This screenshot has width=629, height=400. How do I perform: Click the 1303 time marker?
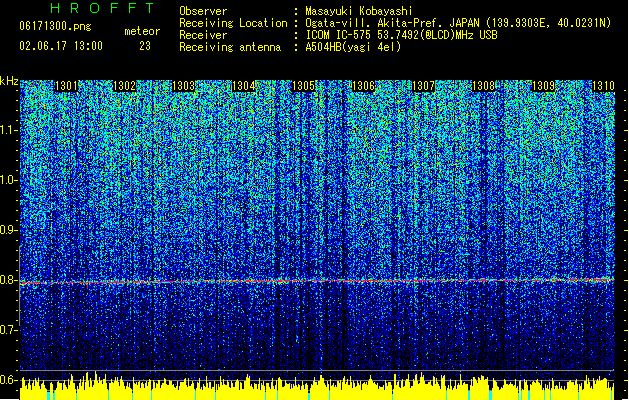[x=183, y=86]
